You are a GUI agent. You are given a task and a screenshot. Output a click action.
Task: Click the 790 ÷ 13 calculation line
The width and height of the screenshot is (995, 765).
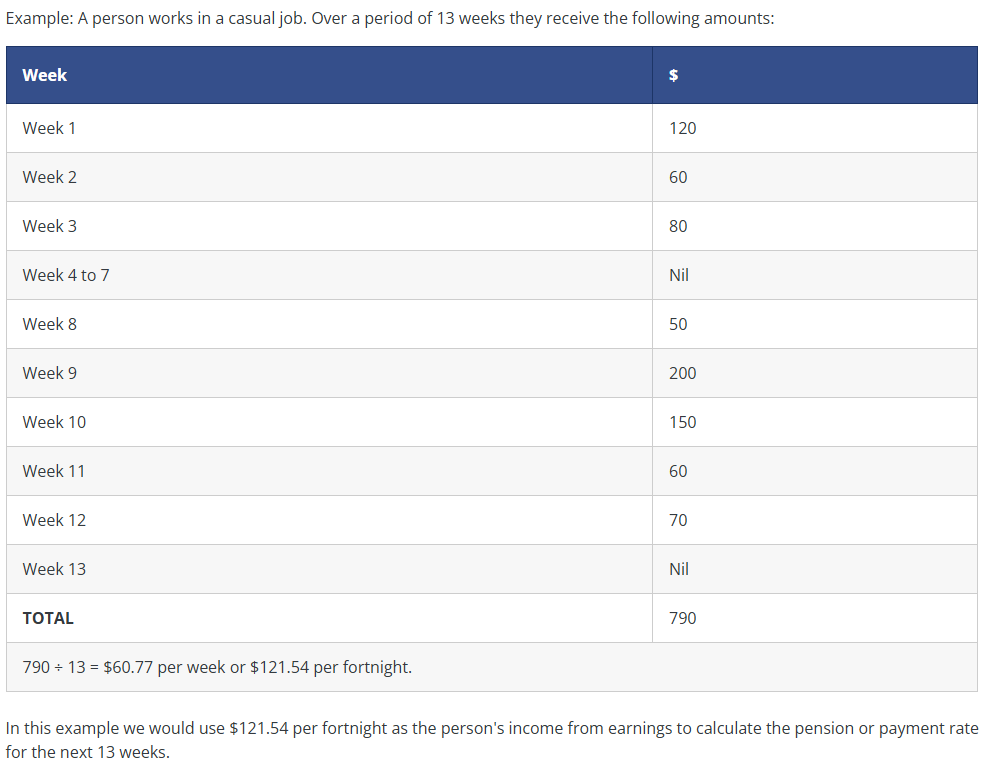tap(217, 667)
